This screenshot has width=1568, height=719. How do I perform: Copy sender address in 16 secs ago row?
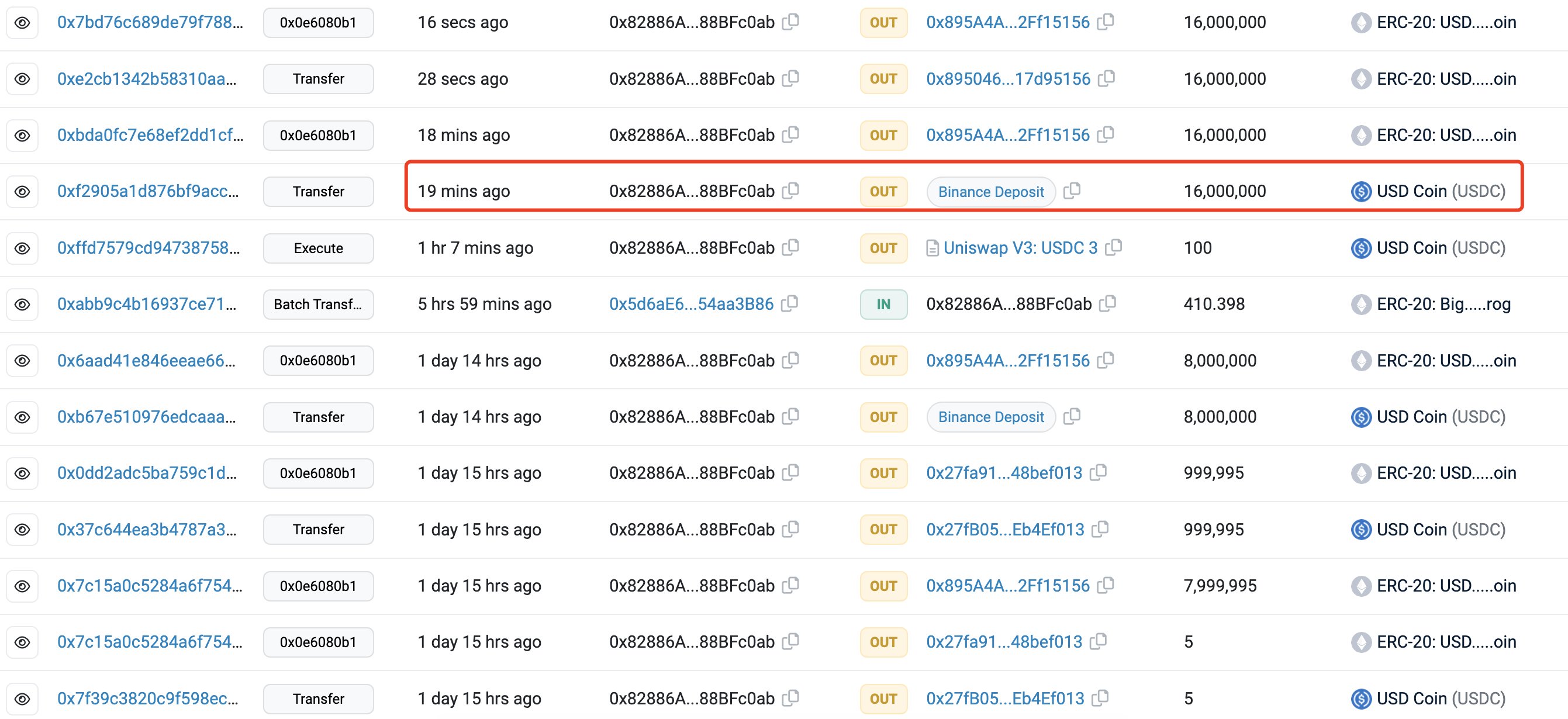pyautogui.click(x=790, y=22)
